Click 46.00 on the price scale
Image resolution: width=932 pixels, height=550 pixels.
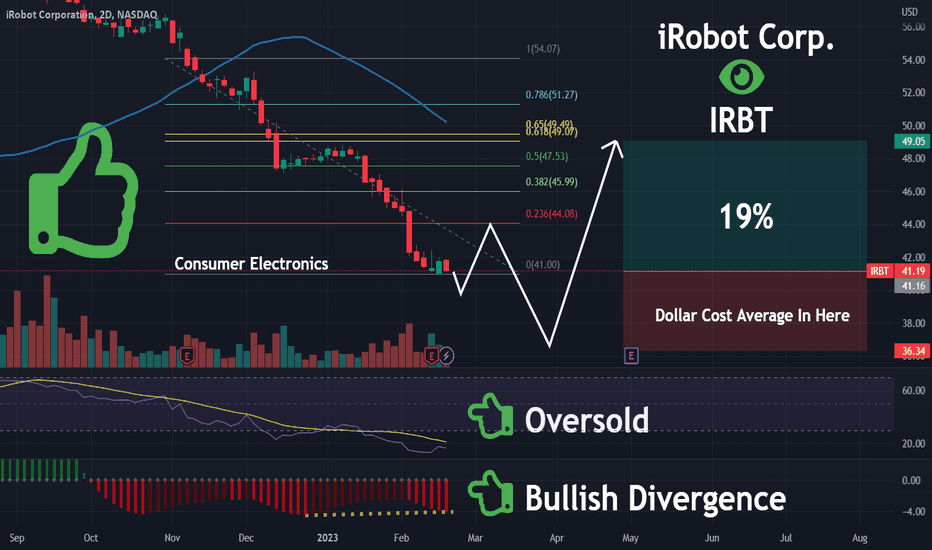914,191
